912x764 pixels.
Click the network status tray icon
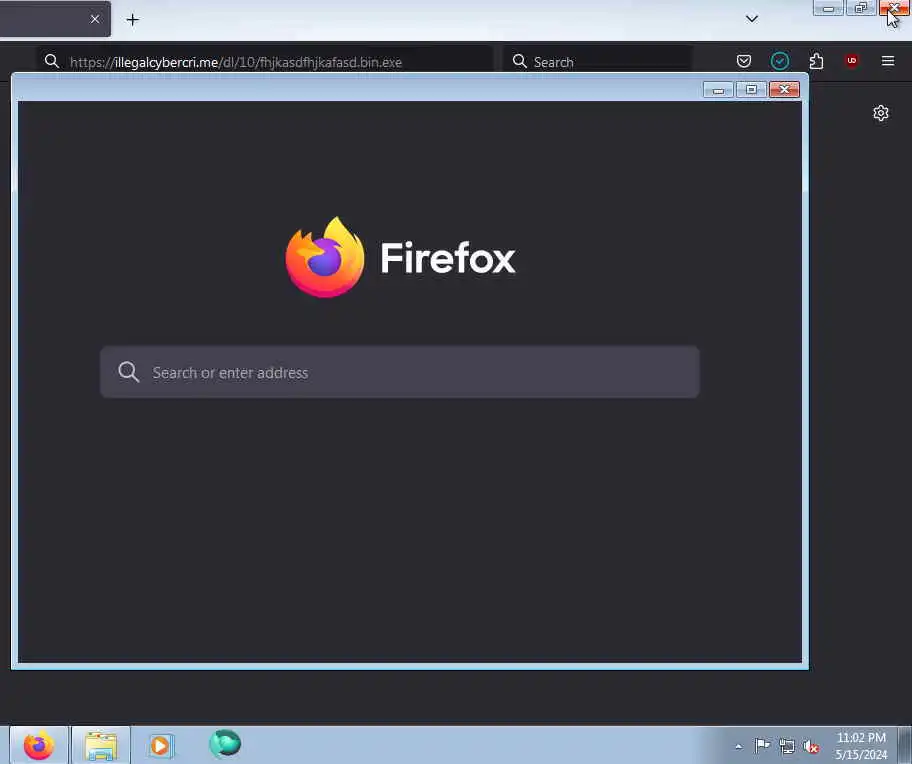click(x=786, y=746)
